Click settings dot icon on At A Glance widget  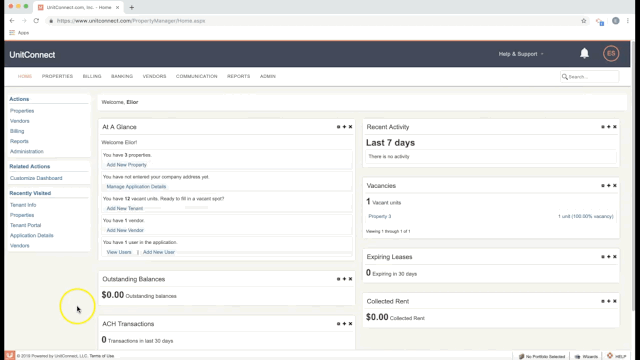(338, 127)
